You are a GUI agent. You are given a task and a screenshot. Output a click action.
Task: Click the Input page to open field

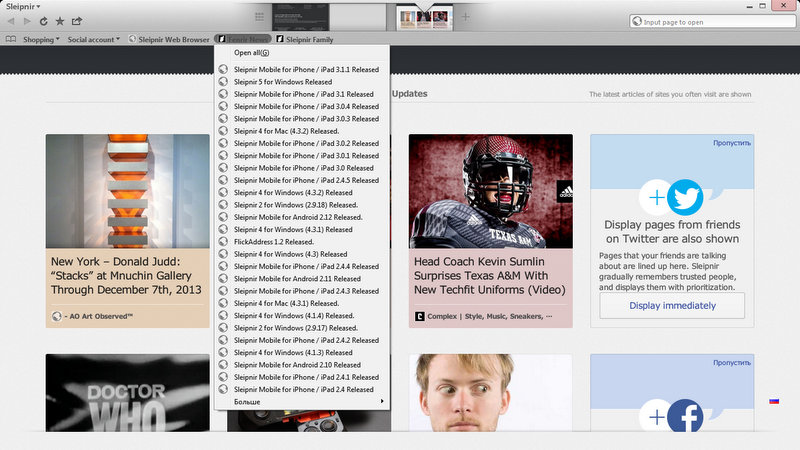pos(712,21)
